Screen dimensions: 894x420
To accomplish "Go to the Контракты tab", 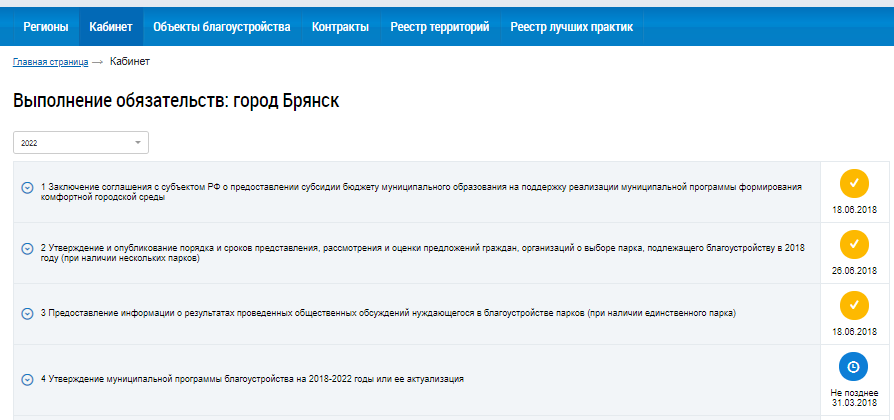I will click(x=340, y=27).
